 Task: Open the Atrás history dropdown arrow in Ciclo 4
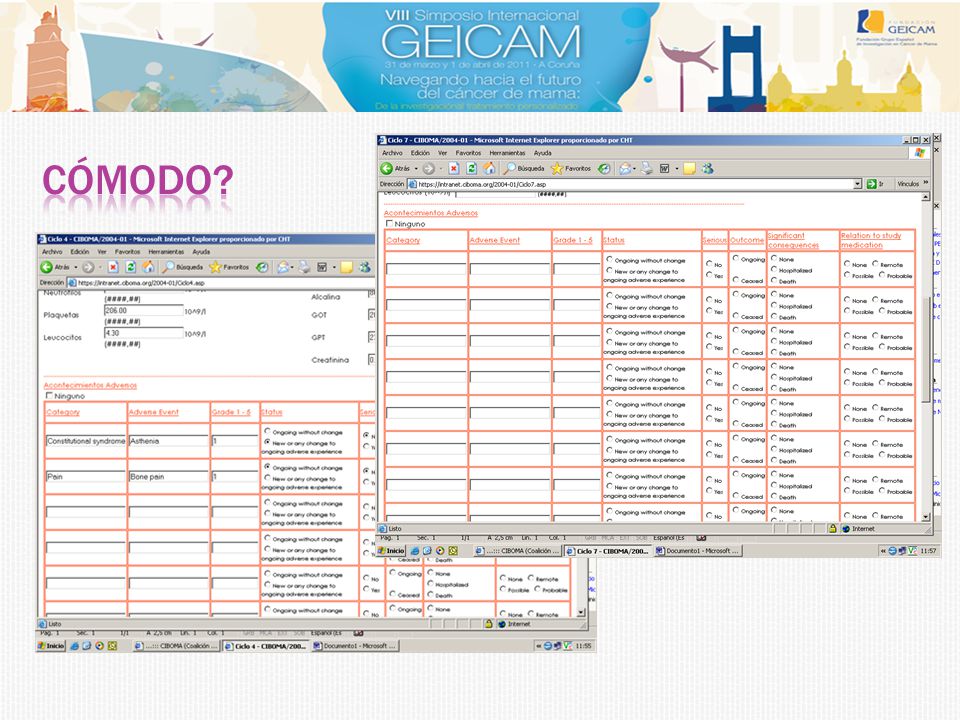coord(75,267)
